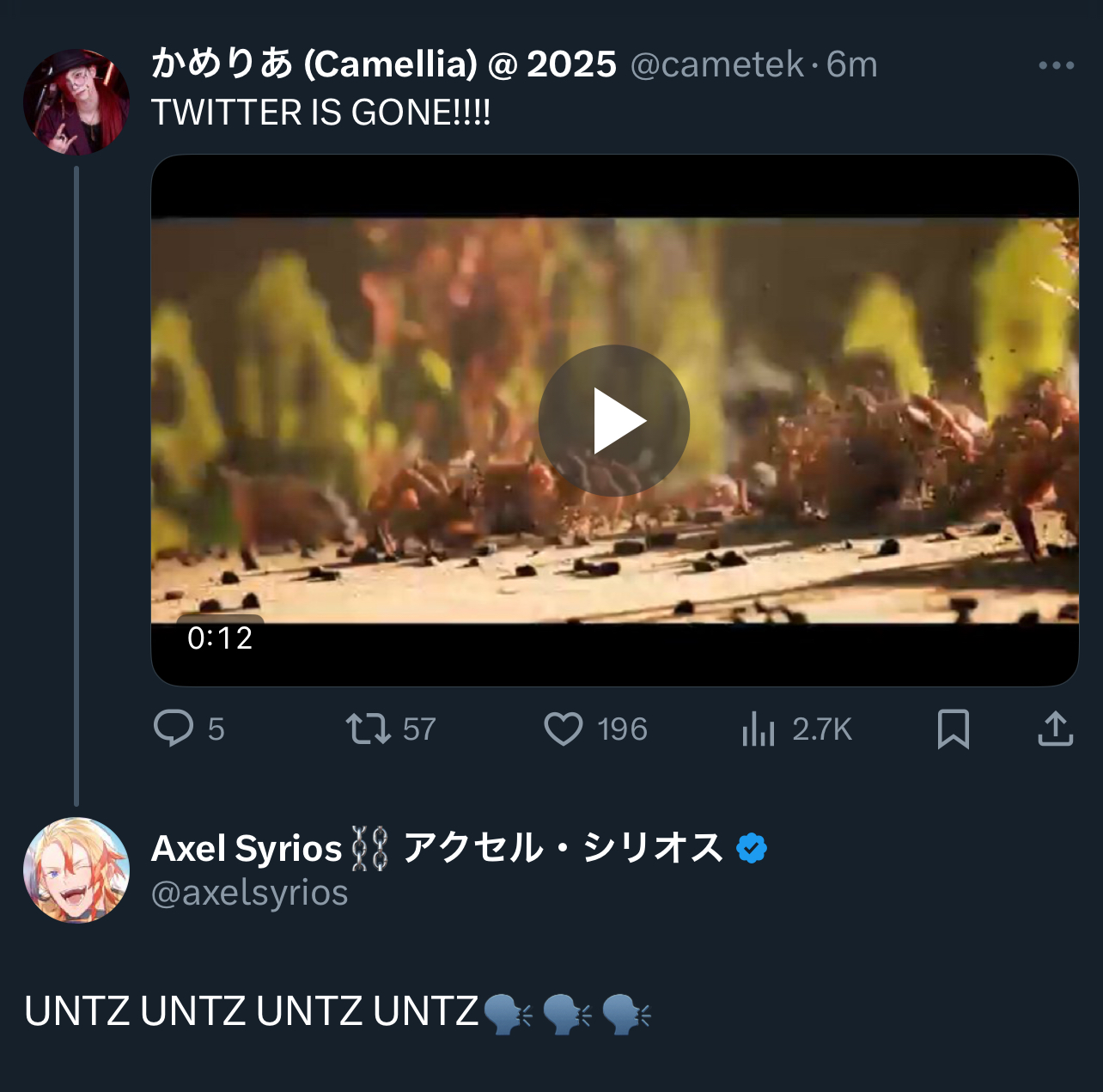Click the かめりあ (Camellia) @ 2025 display name

tap(384, 64)
